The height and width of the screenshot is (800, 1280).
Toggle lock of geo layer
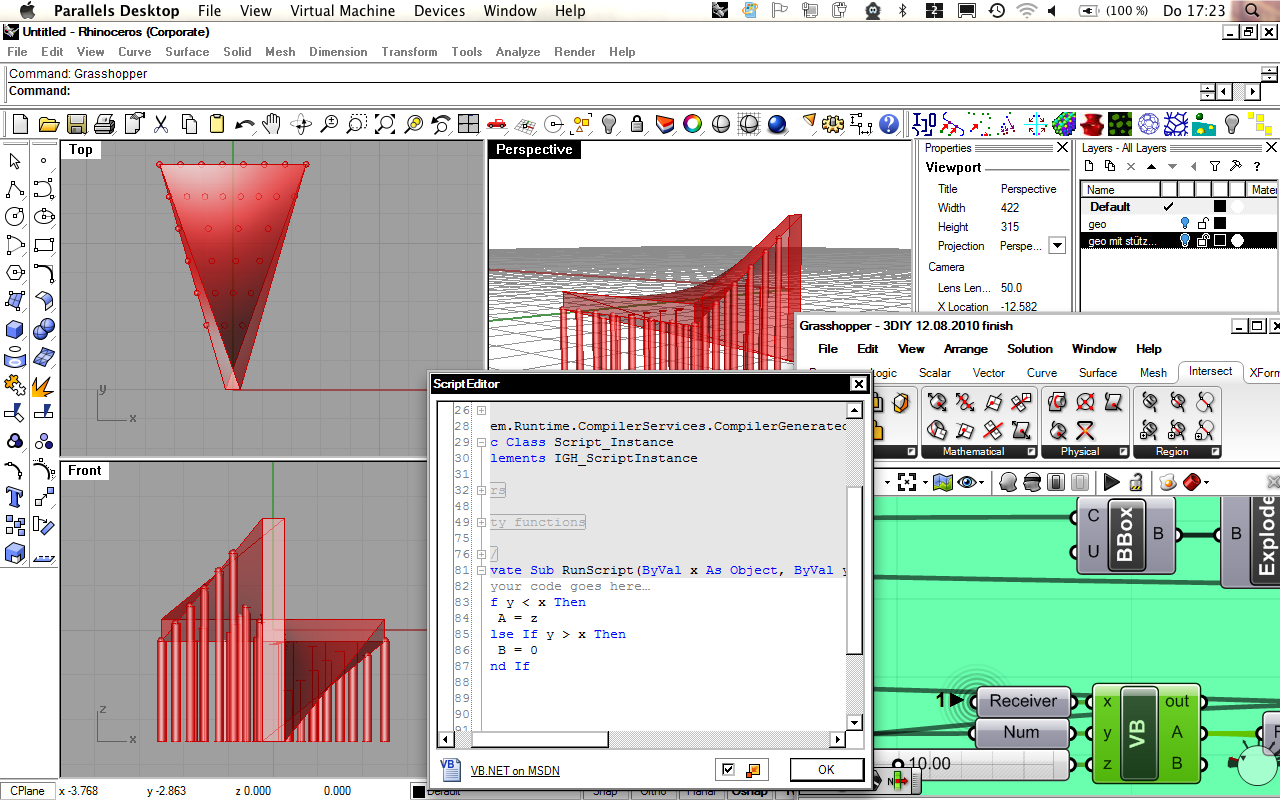point(1203,224)
